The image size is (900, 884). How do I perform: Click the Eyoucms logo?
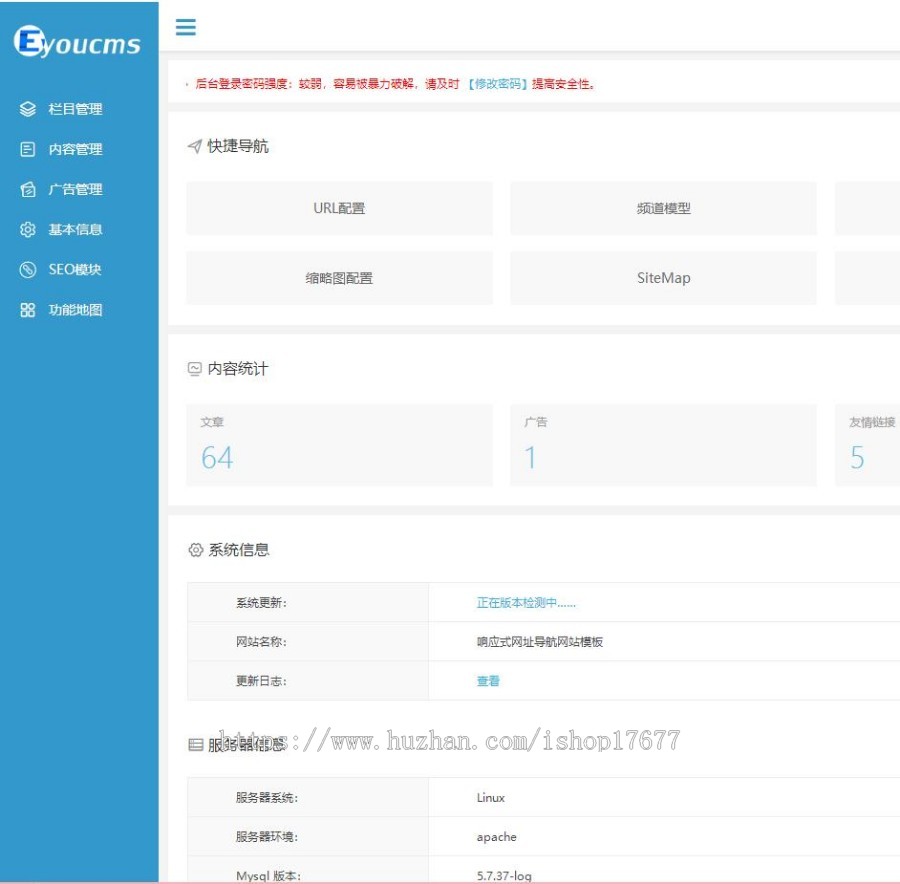click(x=77, y=42)
